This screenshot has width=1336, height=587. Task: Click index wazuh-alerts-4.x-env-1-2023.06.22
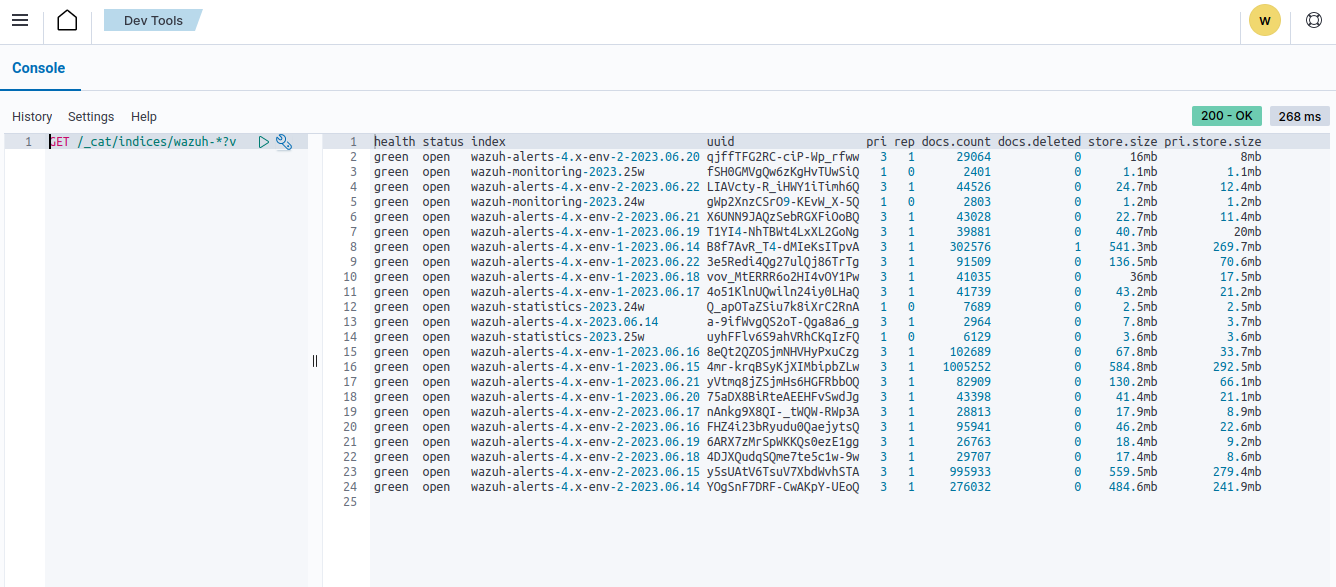pos(585,262)
